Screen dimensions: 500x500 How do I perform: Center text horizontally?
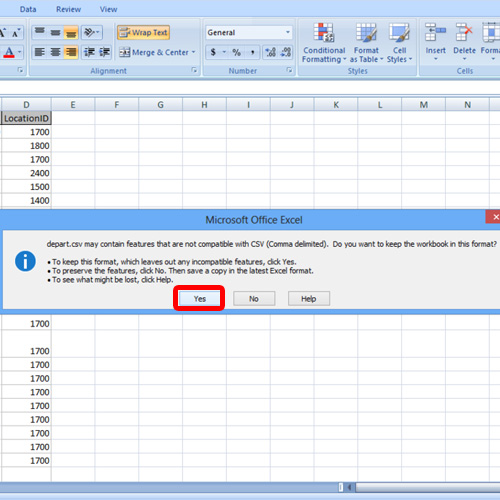point(55,52)
